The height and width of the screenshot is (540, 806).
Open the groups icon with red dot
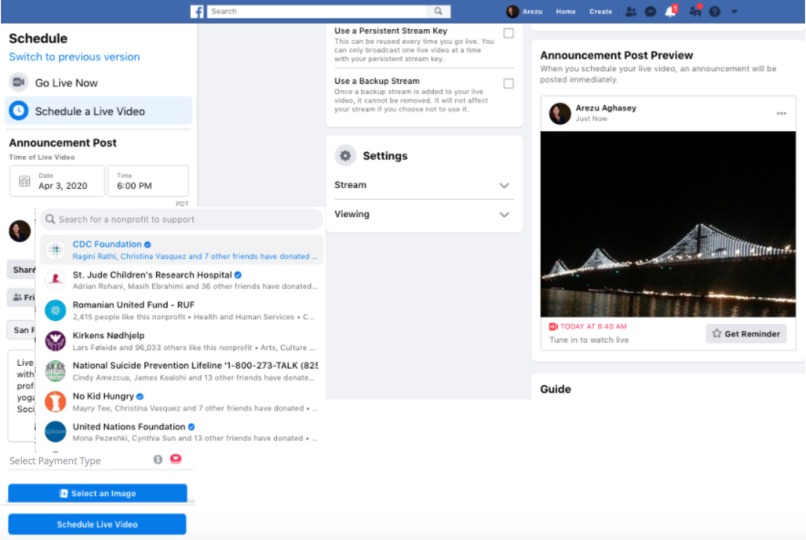tap(695, 10)
